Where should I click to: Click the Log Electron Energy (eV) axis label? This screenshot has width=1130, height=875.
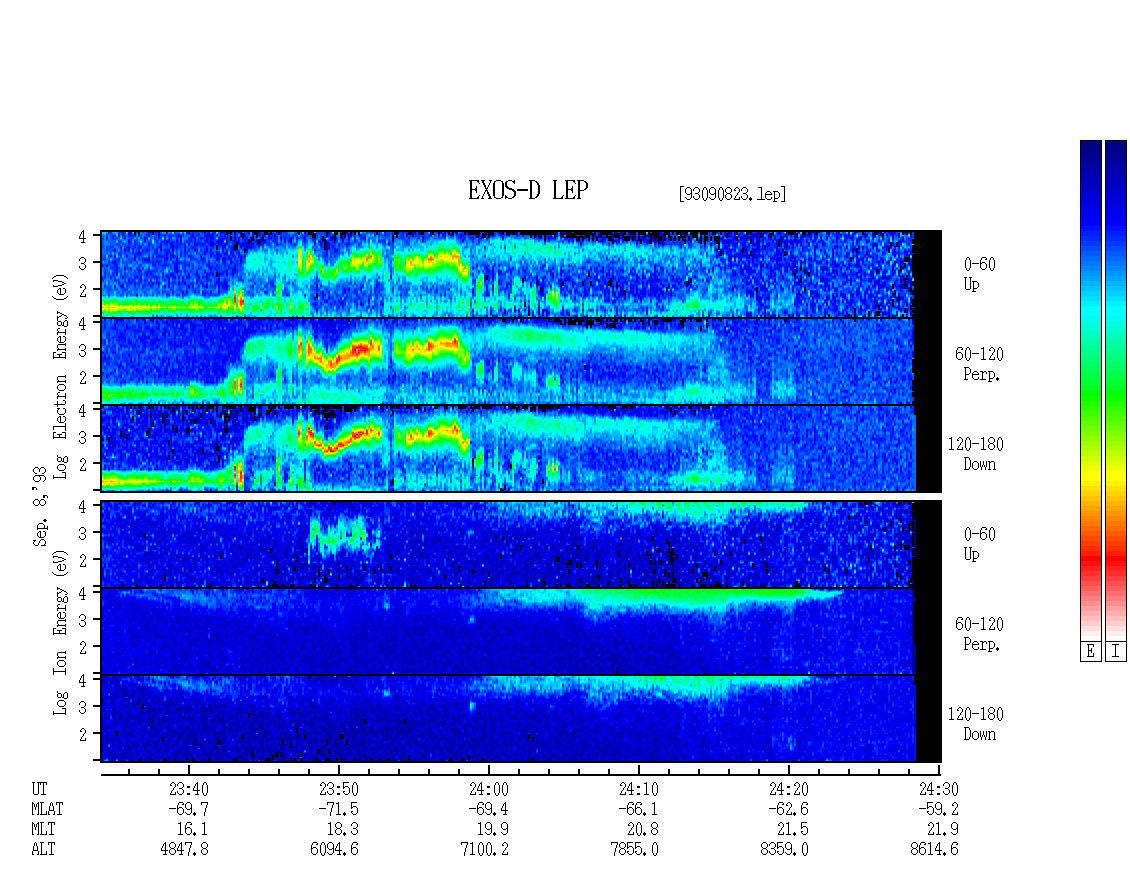click(x=61, y=376)
